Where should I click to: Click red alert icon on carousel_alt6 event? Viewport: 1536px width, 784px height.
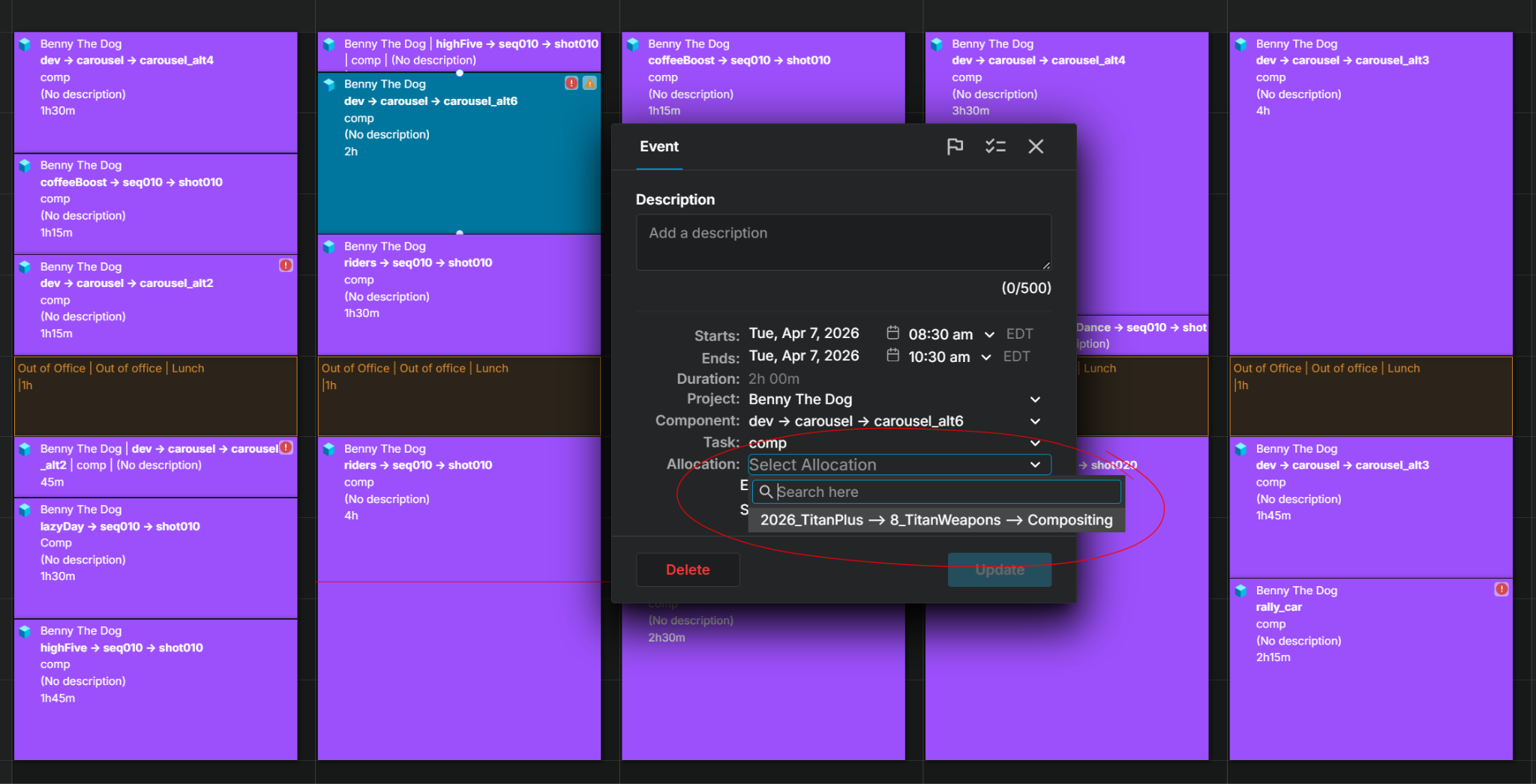click(571, 83)
